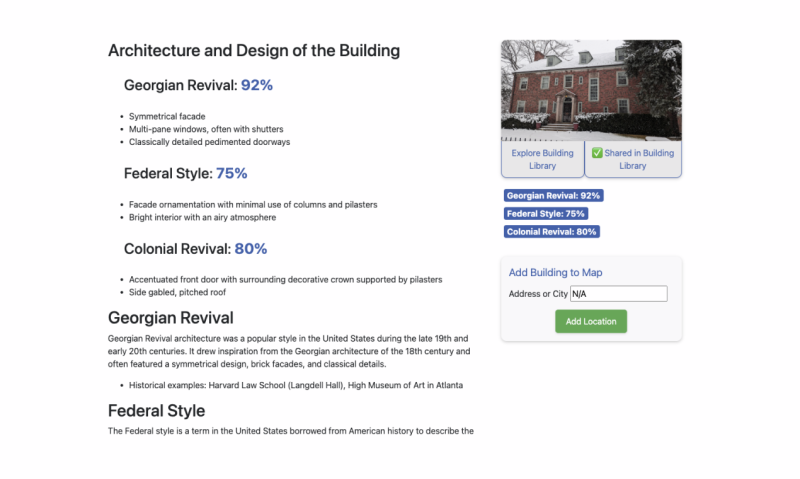
Task: Click the Georgian Revival section heading
Action: click(170, 318)
